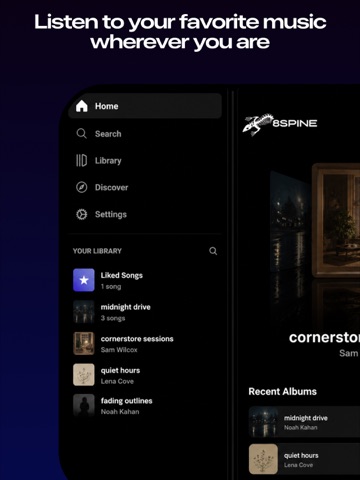360x480 pixels.
Task: Click the 8SPINE logo
Action: click(280, 124)
